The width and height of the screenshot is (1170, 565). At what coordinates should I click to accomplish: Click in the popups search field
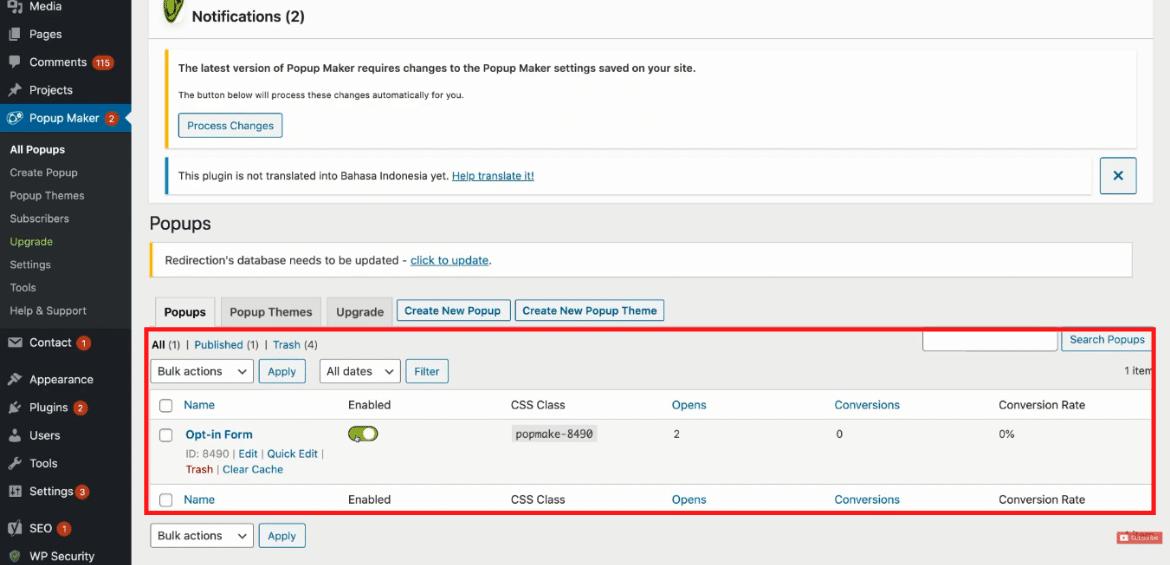[990, 340]
